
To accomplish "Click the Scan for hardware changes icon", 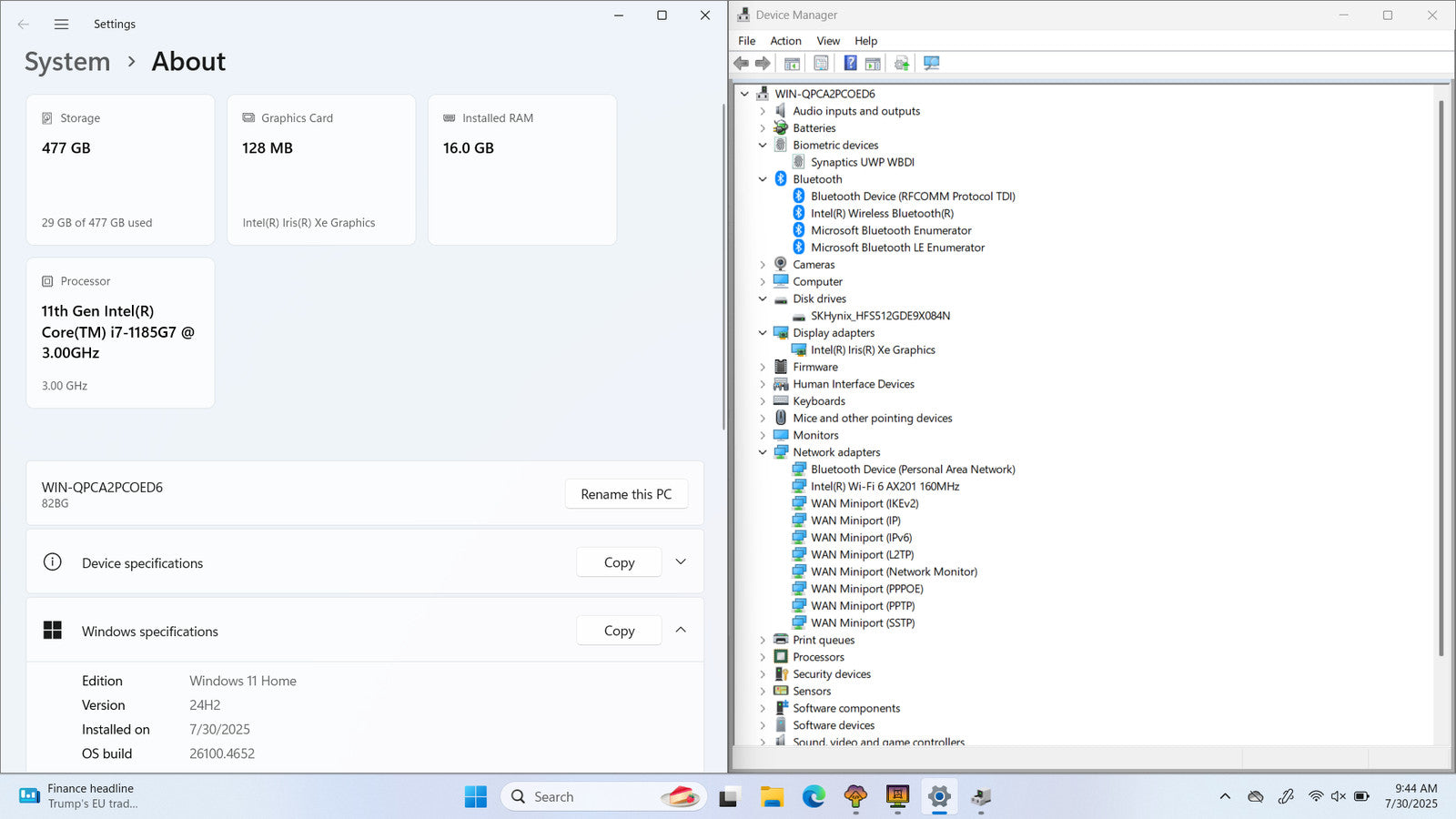I will point(931,63).
